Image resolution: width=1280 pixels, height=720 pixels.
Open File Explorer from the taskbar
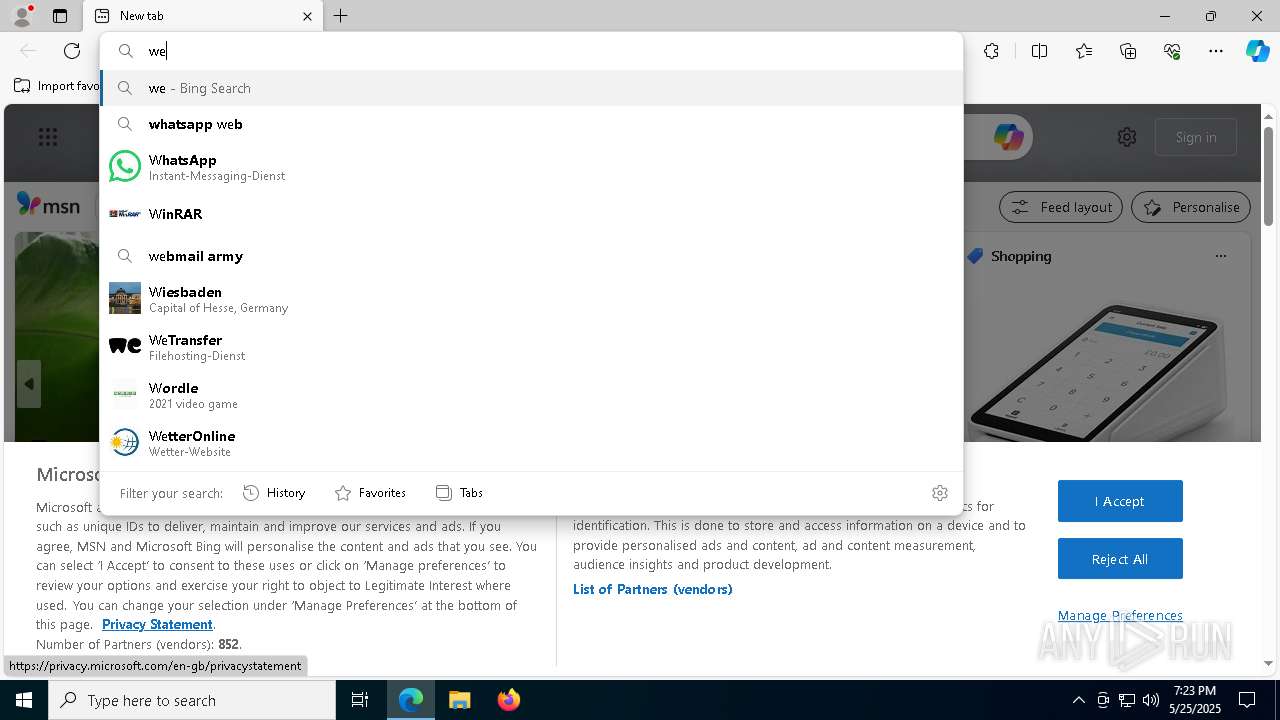click(459, 700)
